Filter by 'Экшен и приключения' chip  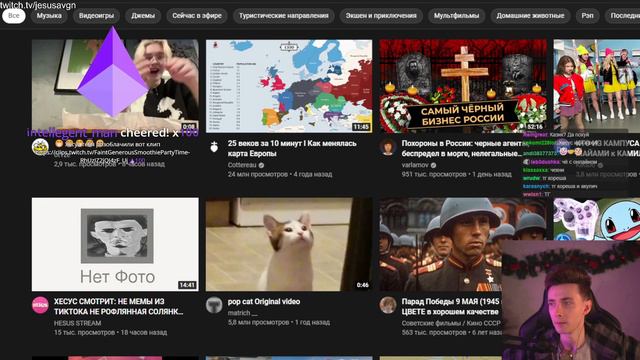pos(381,16)
